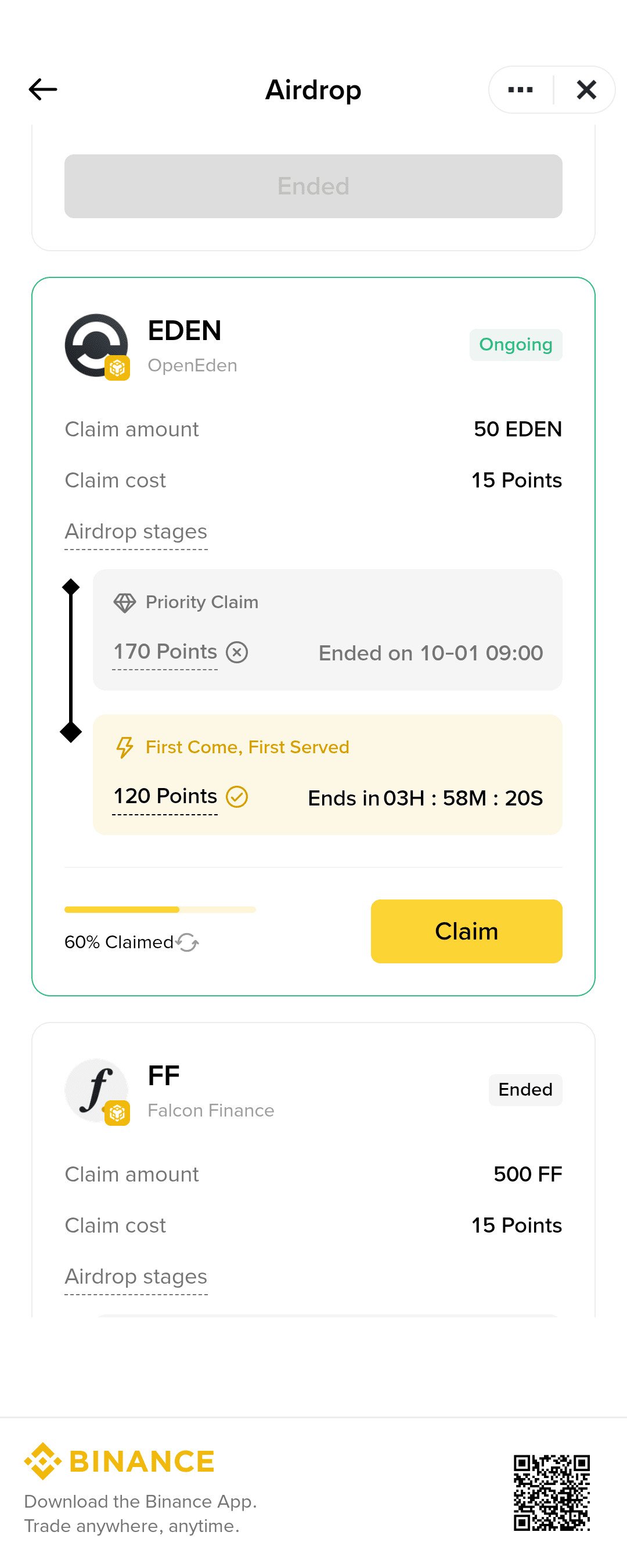Tap the 170 Points requirement label
This screenshot has height=1568, width=627.
click(x=165, y=652)
